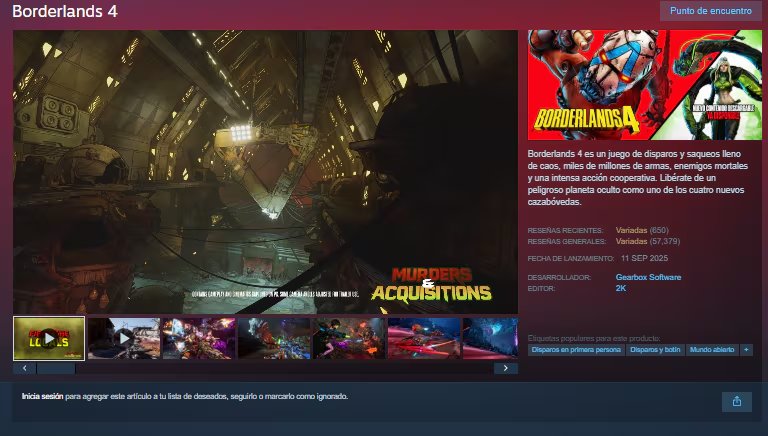
Task: Play the first trailer thumbnail with the green background
Action: 49,339
